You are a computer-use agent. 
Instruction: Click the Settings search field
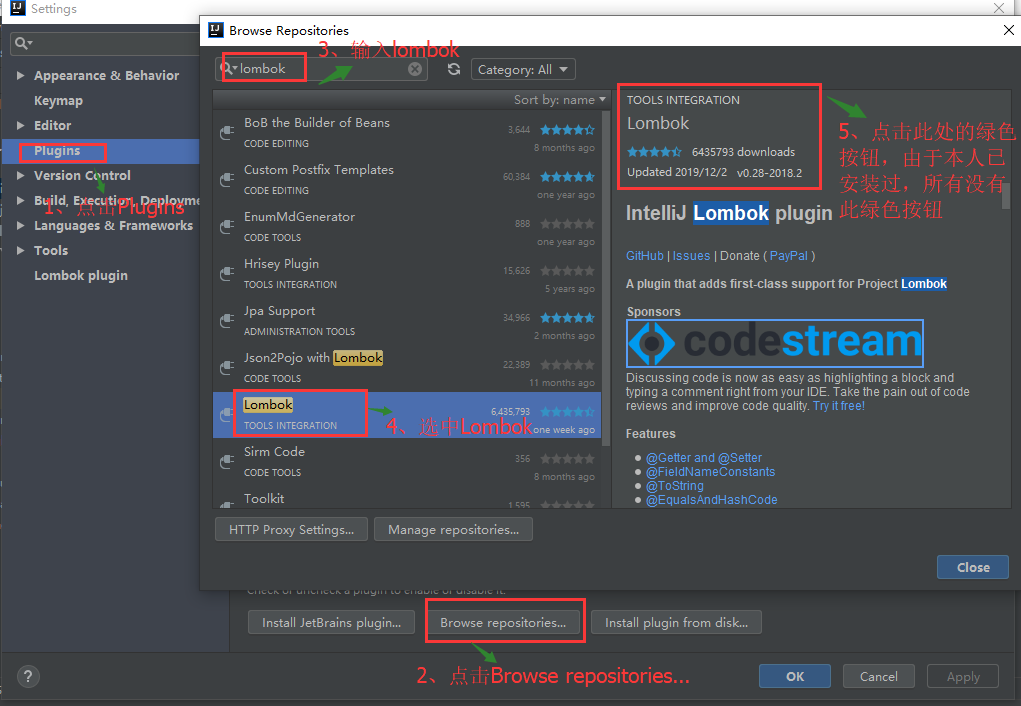[x=104, y=43]
